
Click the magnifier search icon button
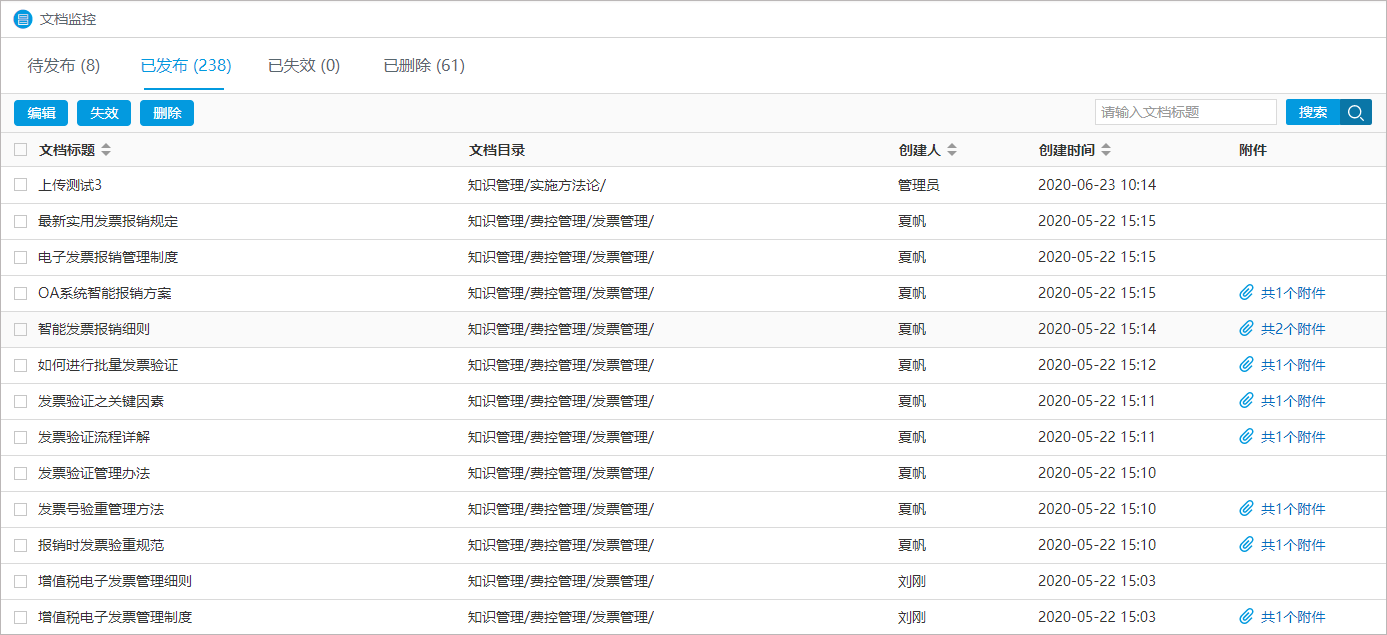click(x=1356, y=113)
